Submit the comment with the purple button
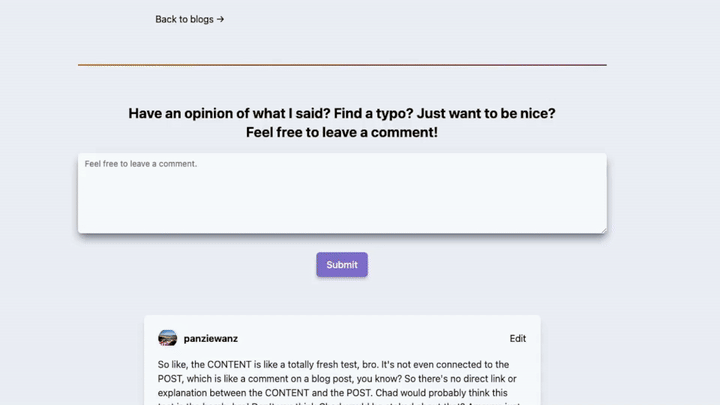 pyautogui.click(x=342, y=264)
